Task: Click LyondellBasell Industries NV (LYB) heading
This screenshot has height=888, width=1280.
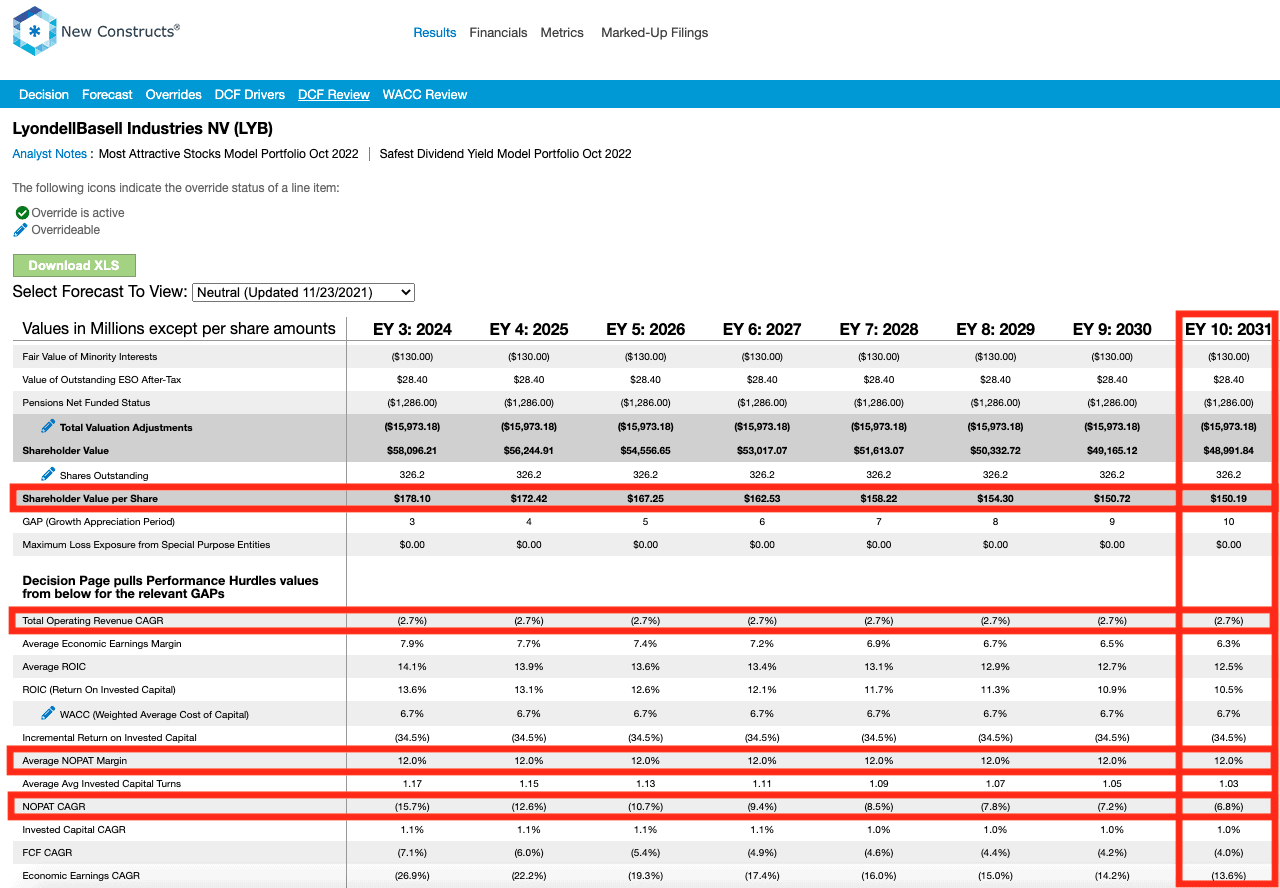Action: [x=142, y=129]
